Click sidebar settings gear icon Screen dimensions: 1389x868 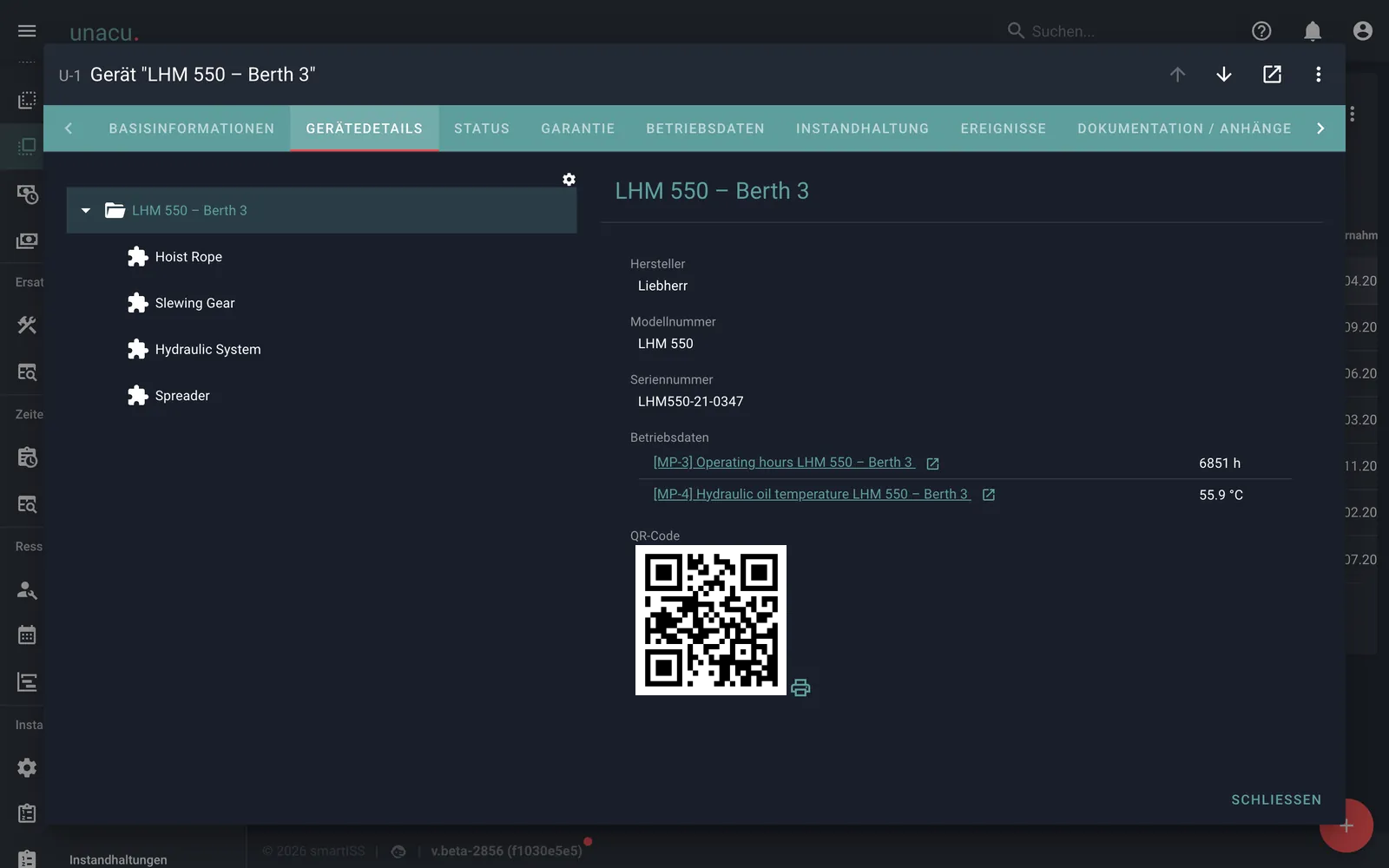click(x=27, y=767)
